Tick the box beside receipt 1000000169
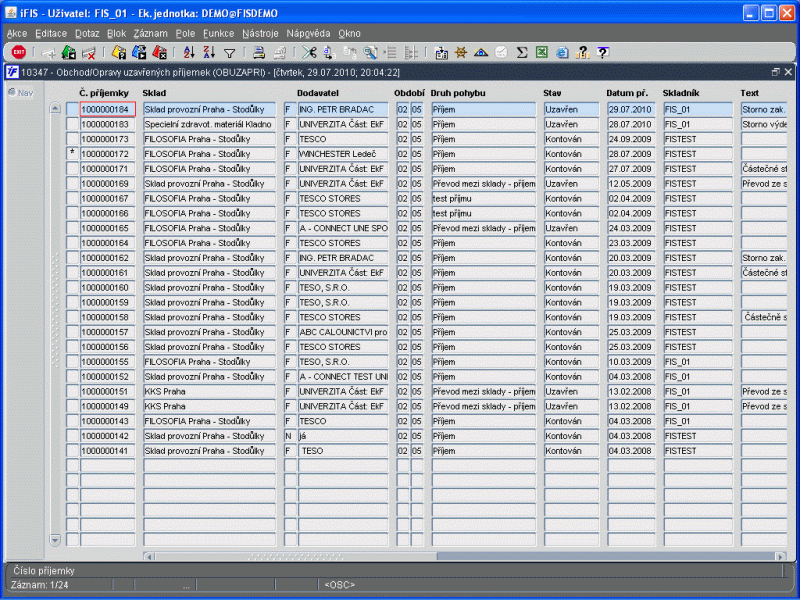The image size is (800, 600). pyautogui.click(x=72, y=183)
